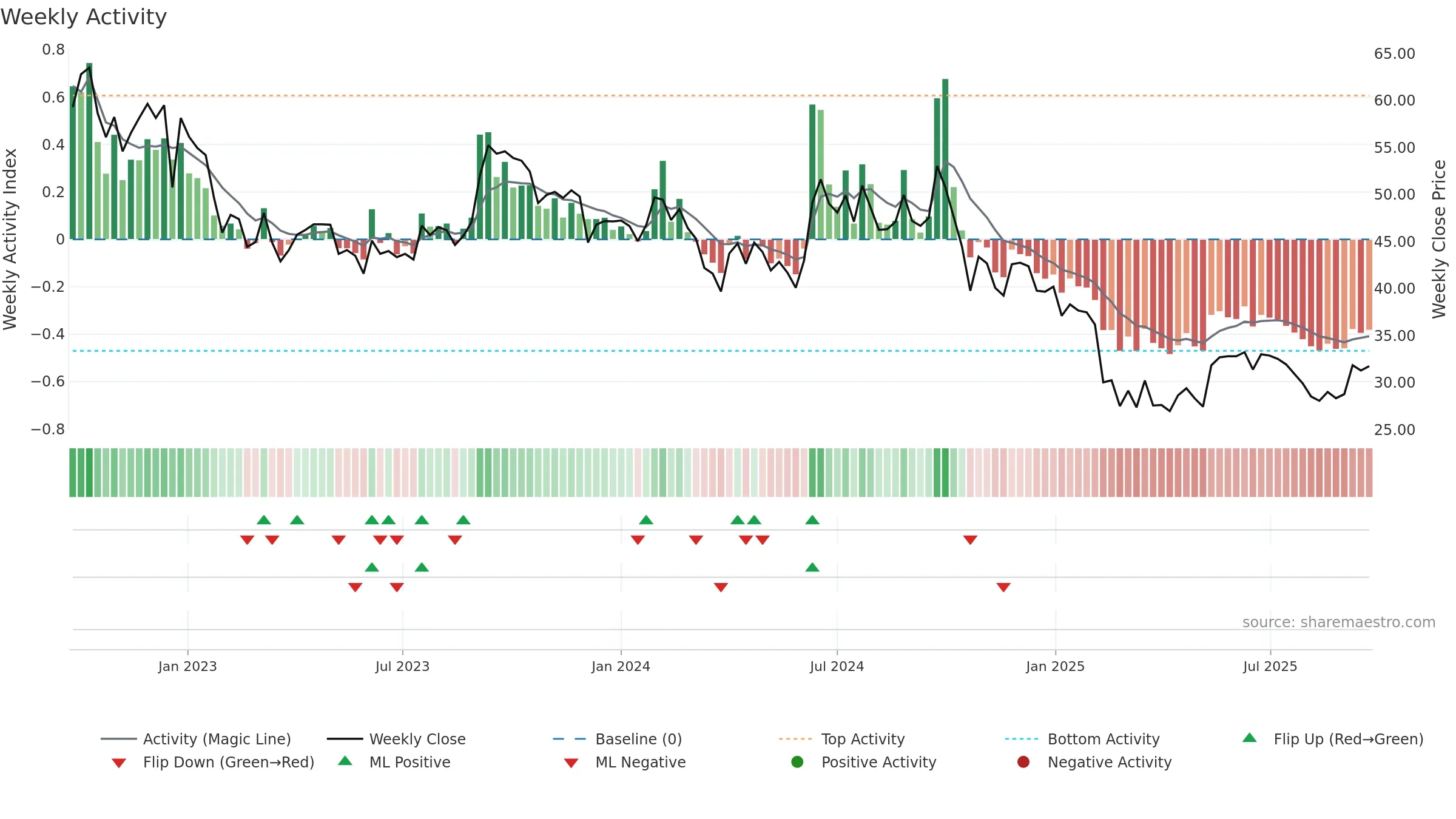Image resolution: width=1456 pixels, height=819 pixels.
Task: Click the ML Positive legend entry
Action: (x=394, y=762)
